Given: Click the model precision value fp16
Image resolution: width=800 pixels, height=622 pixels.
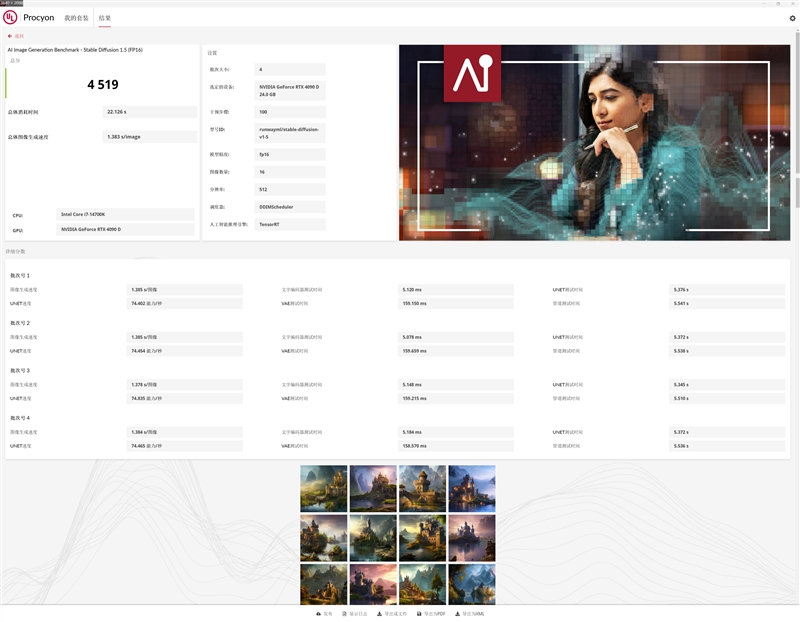Looking at the screenshot, I should click(x=290, y=154).
